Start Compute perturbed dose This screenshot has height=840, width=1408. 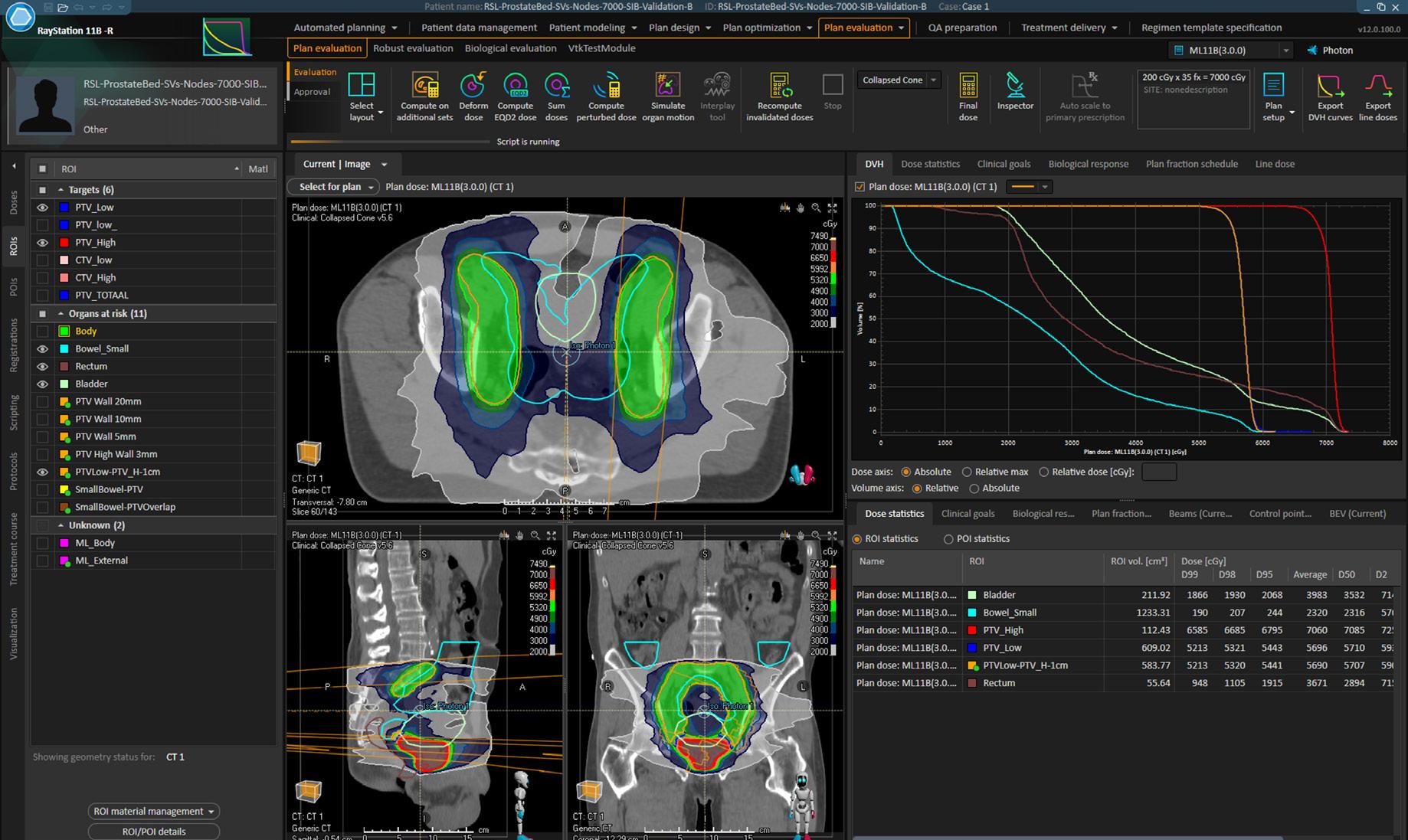pyautogui.click(x=606, y=96)
